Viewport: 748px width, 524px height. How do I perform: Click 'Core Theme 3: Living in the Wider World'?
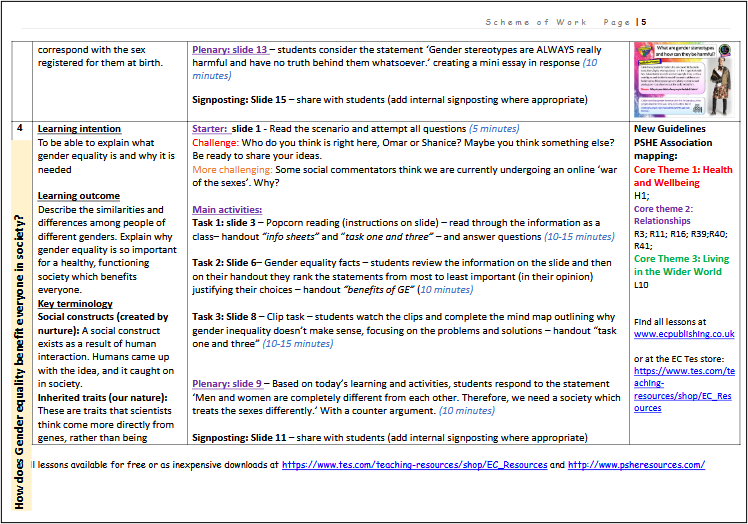pyautogui.click(x=681, y=265)
